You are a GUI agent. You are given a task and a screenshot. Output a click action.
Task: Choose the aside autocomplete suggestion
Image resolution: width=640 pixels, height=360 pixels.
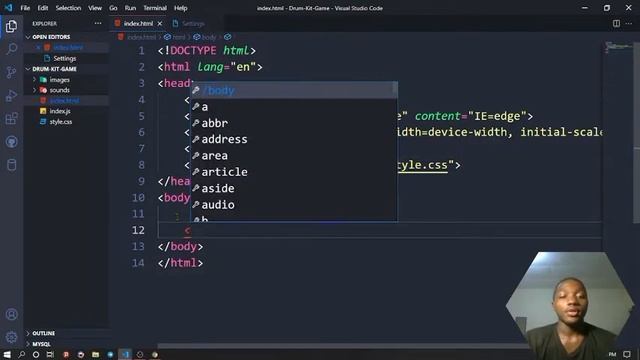point(294,188)
